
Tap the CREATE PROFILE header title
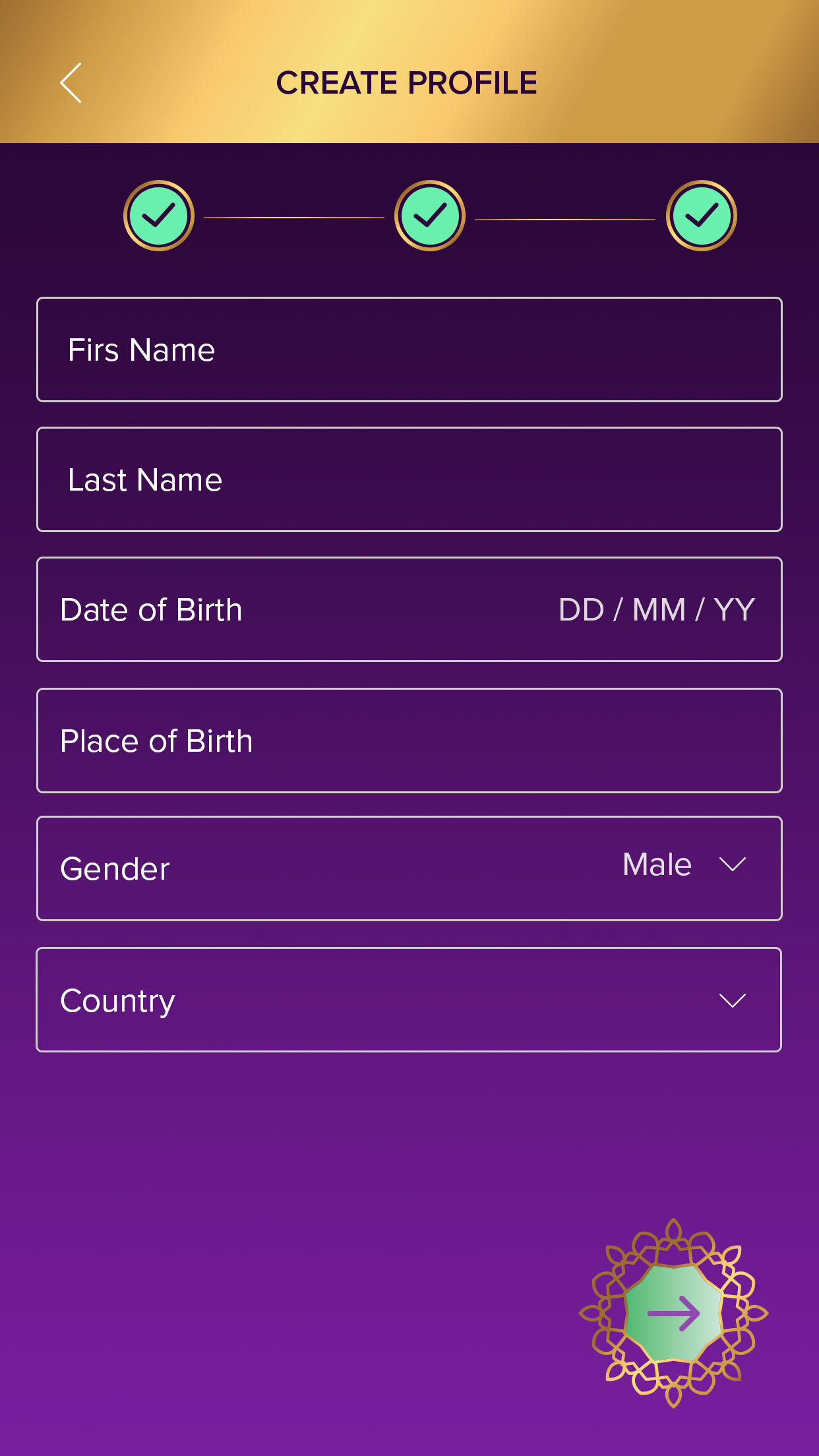[x=406, y=83]
